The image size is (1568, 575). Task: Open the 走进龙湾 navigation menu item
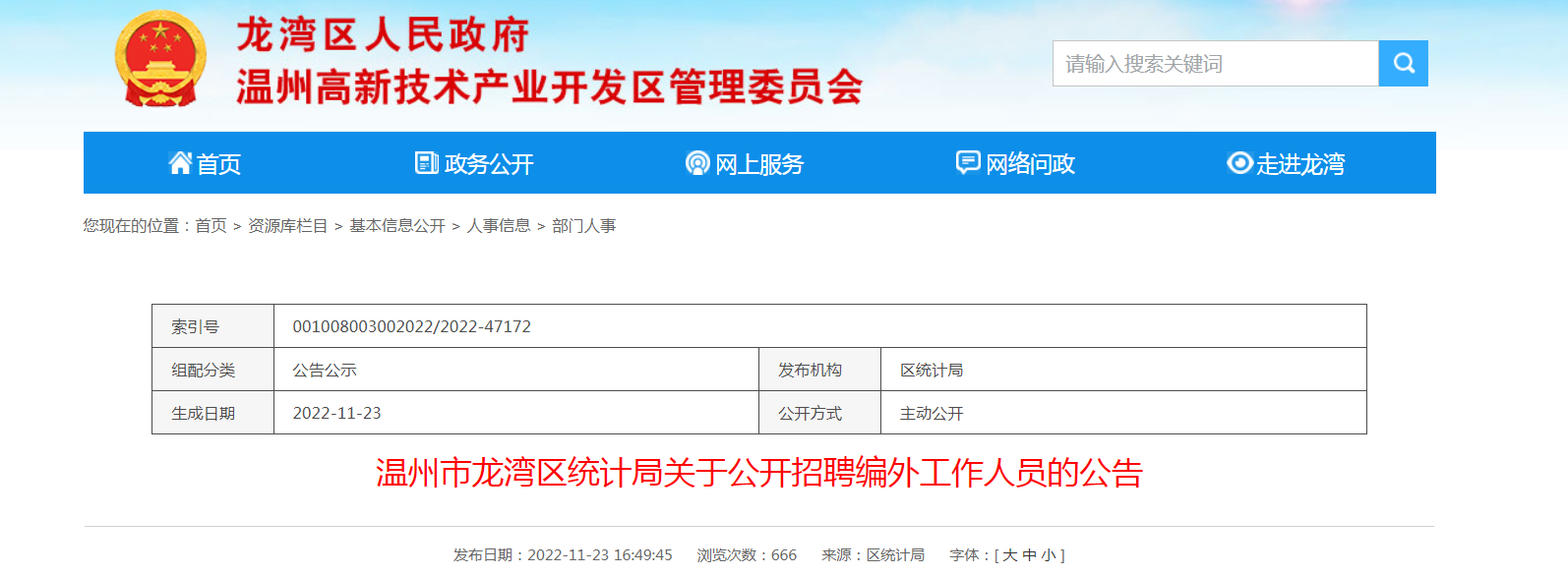point(1287,163)
